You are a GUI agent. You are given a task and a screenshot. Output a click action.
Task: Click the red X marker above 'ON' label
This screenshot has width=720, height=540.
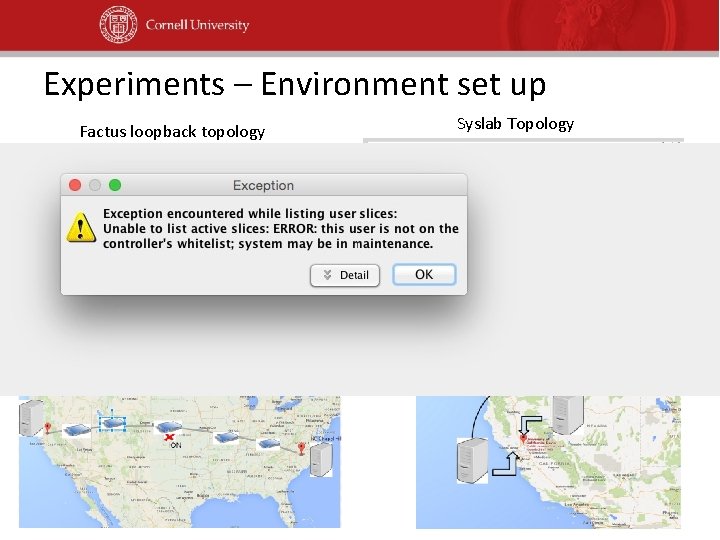(169, 437)
